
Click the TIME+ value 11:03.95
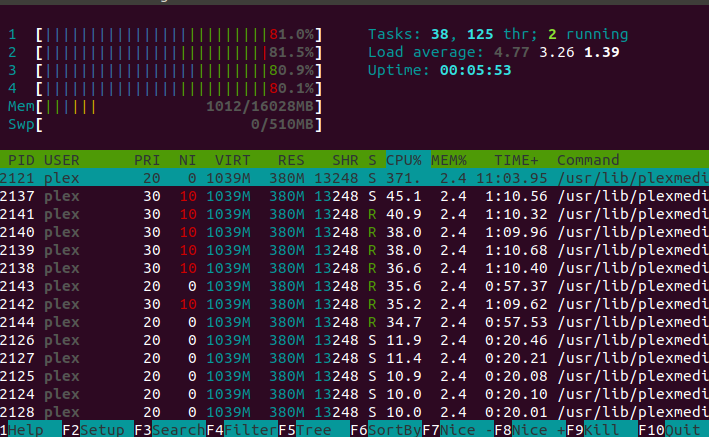click(x=511, y=178)
